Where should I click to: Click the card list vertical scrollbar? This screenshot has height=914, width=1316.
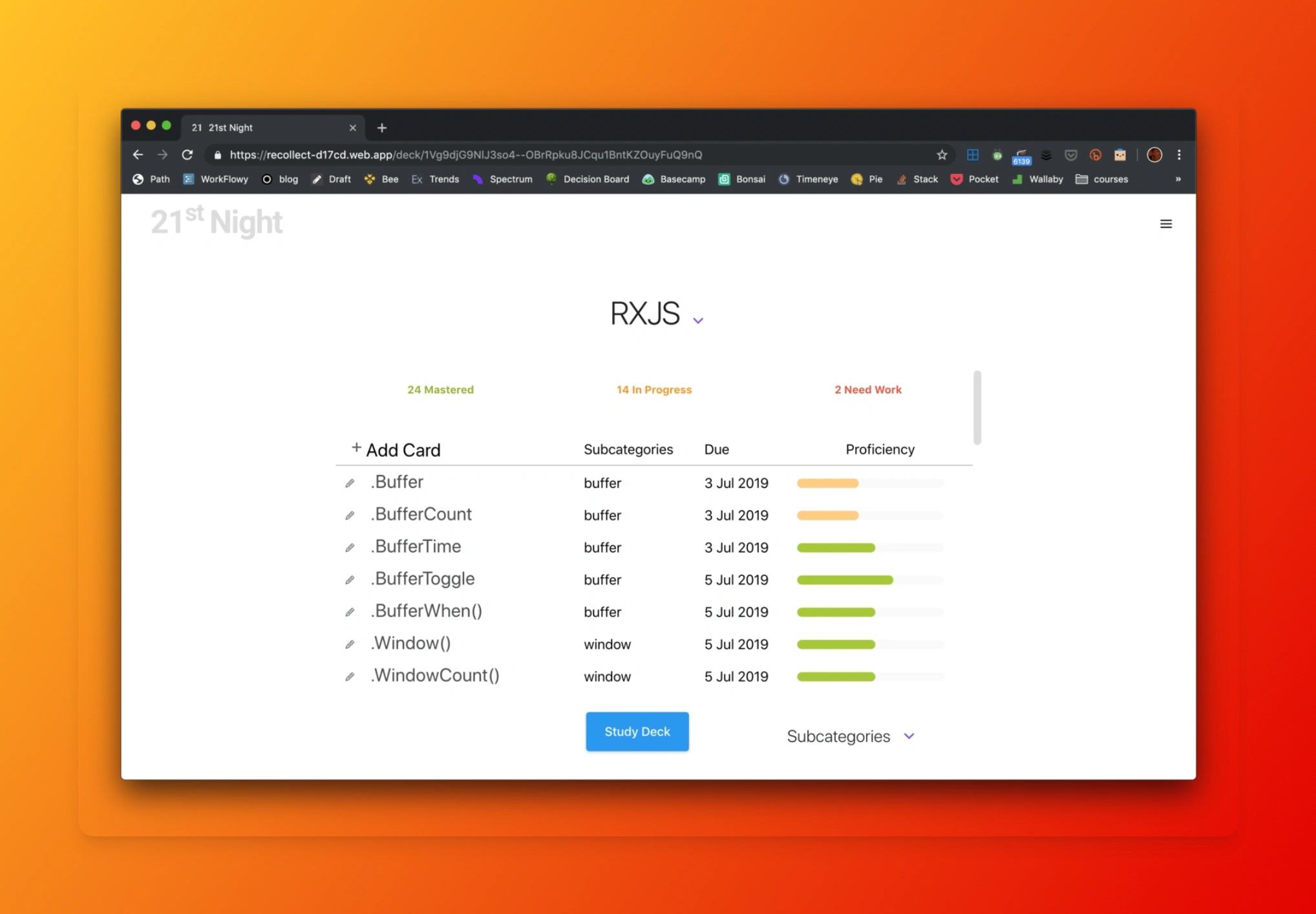click(x=977, y=407)
